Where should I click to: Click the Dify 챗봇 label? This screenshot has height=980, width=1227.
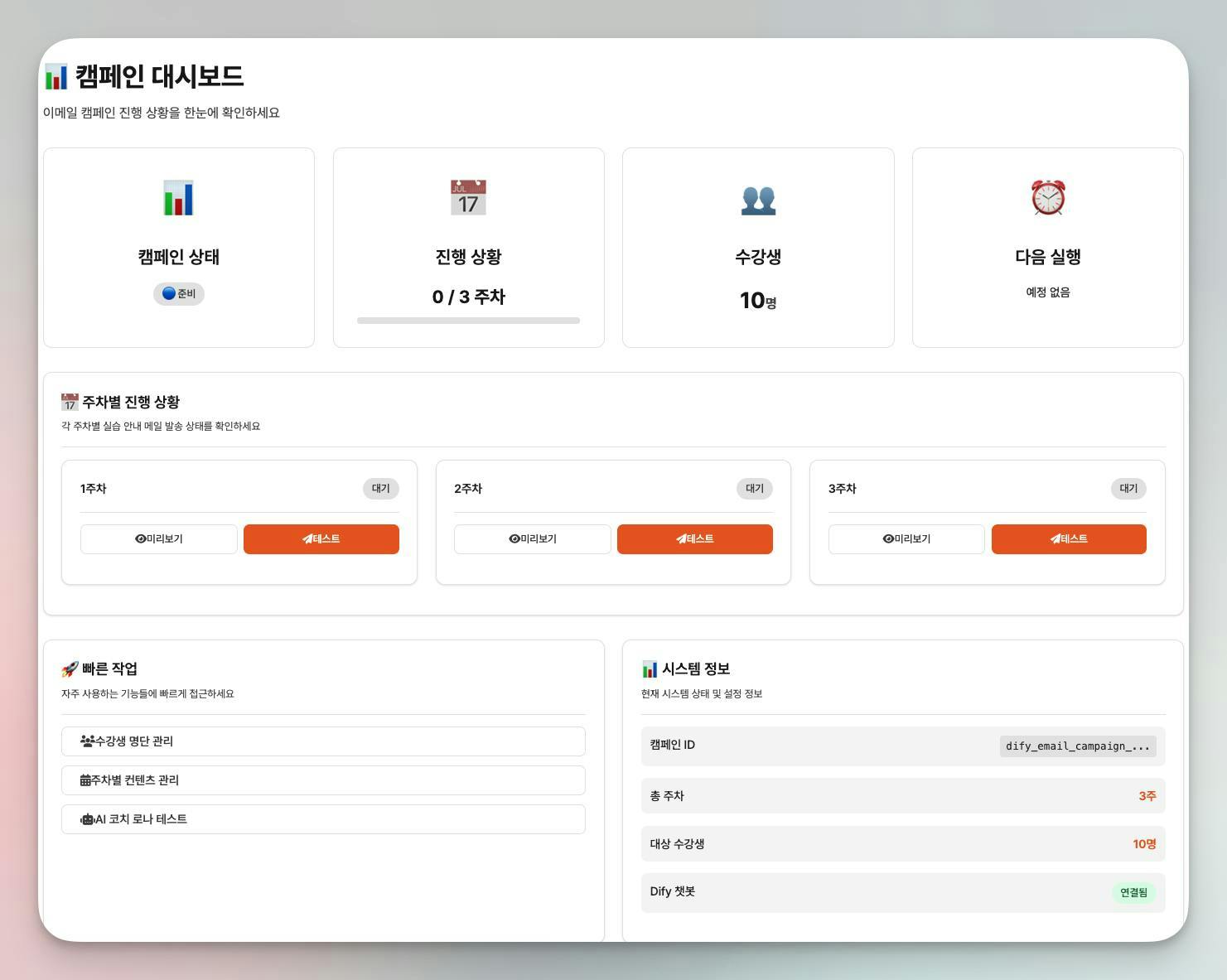(673, 892)
